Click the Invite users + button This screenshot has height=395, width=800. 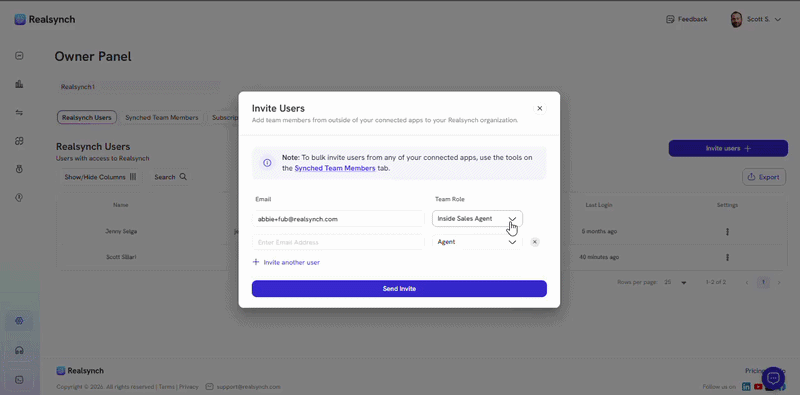[728, 149]
